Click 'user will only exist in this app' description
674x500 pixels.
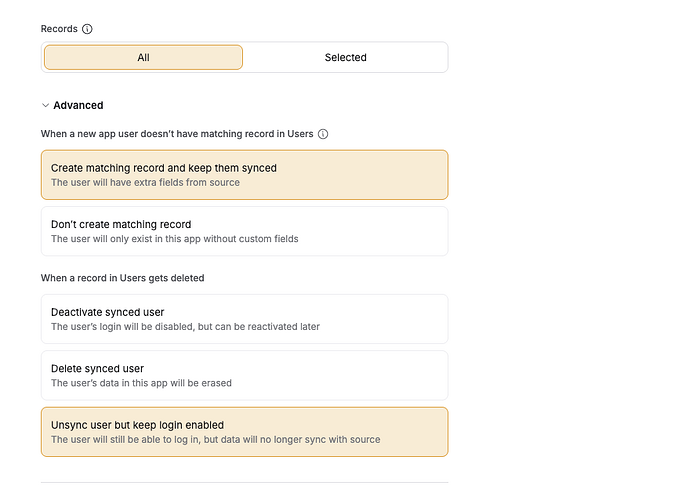click(x=174, y=239)
